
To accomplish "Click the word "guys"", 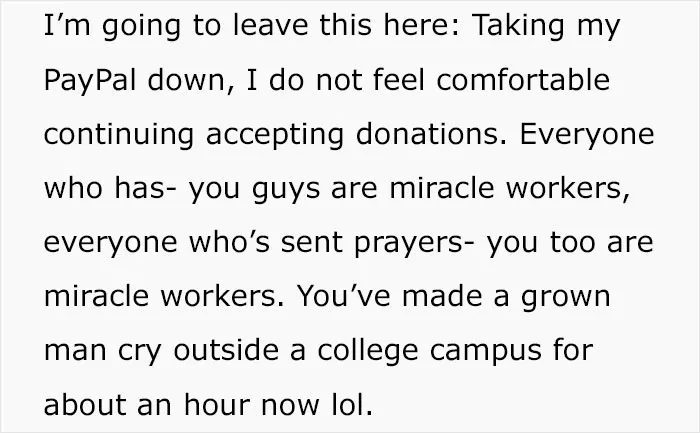I will pos(286,190).
